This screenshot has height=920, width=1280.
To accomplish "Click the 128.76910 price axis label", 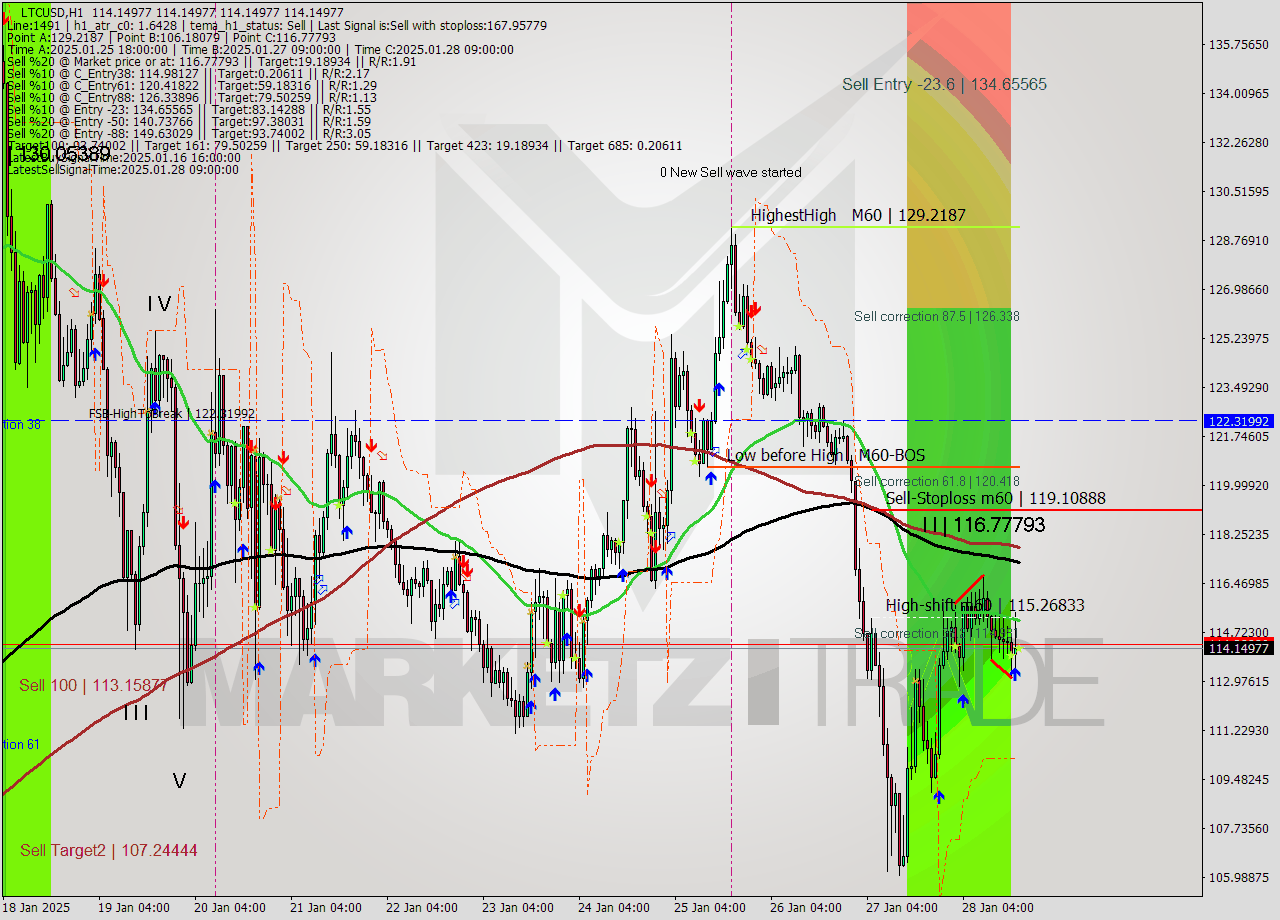I will [x=1239, y=240].
